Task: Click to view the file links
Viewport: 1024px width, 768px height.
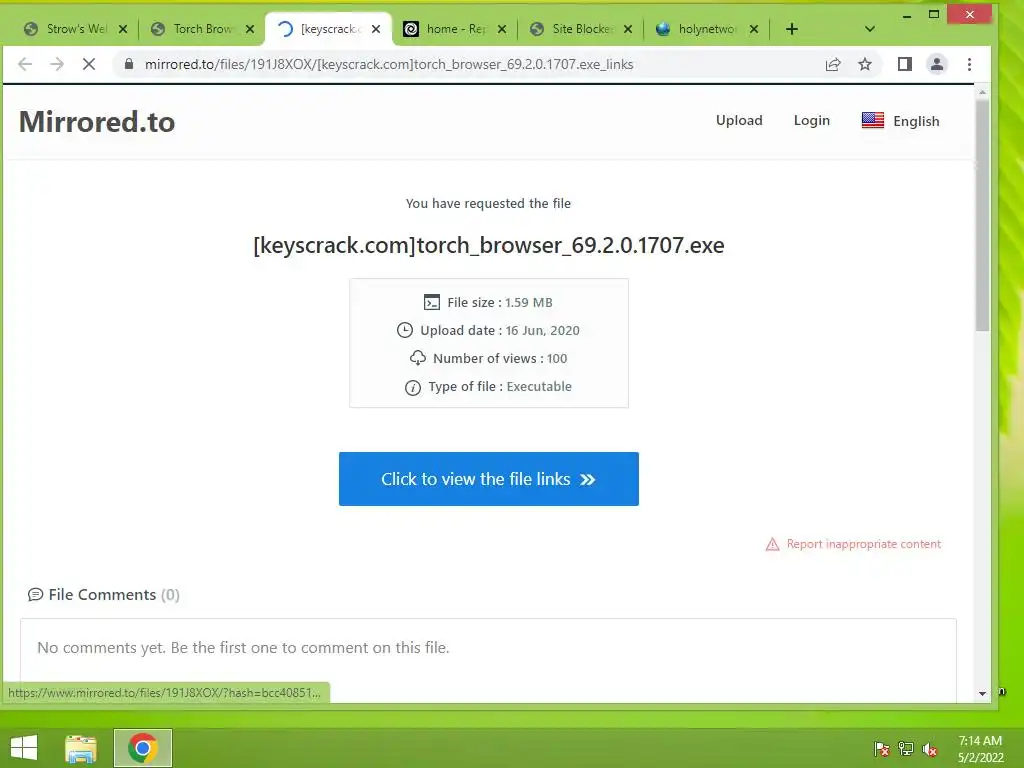Action: (x=488, y=479)
